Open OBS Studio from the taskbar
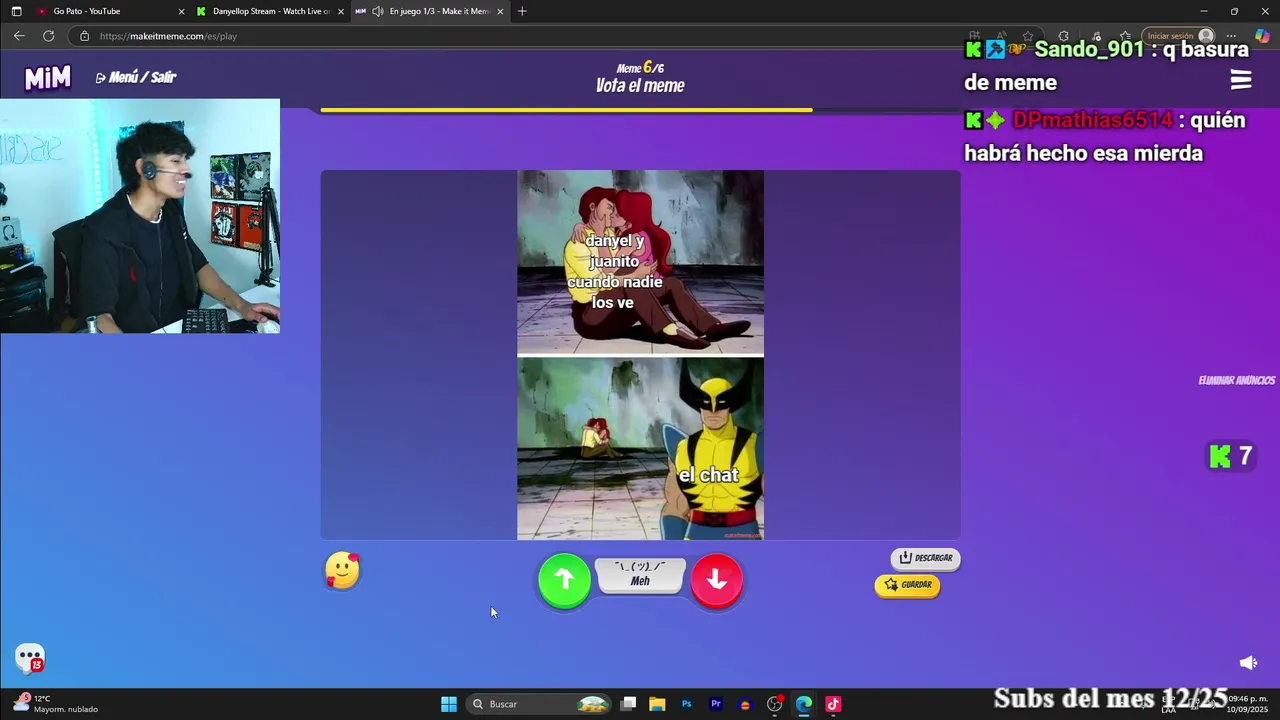The width and height of the screenshot is (1280, 720). click(x=775, y=704)
